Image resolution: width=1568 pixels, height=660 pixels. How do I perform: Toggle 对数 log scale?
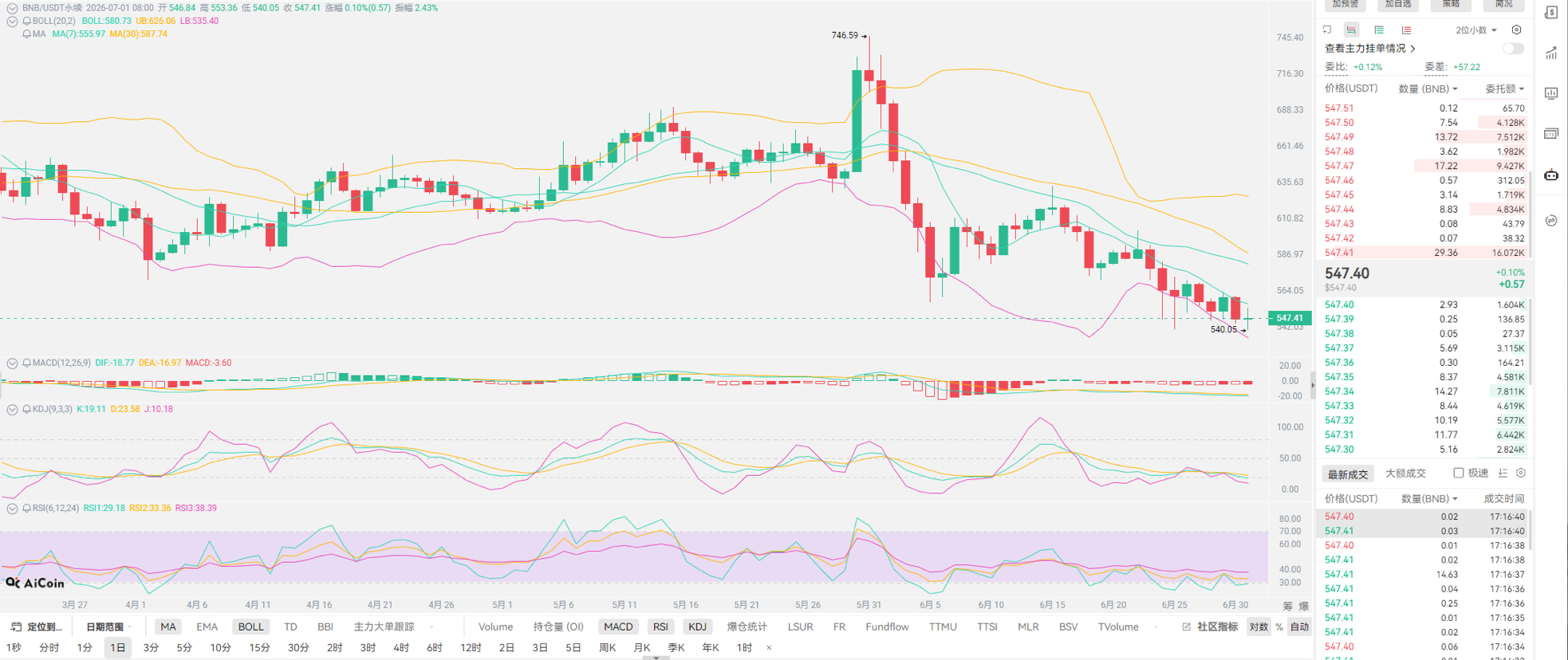(1259, 627)
